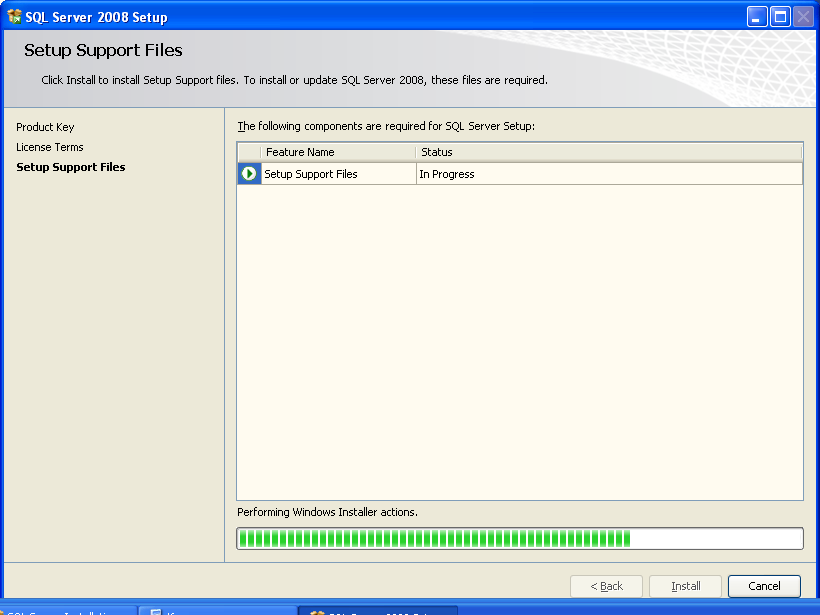Click the Feature Name column header
Image resolution: width=820 pixels, height=615 pixels.
click(338, 152)
